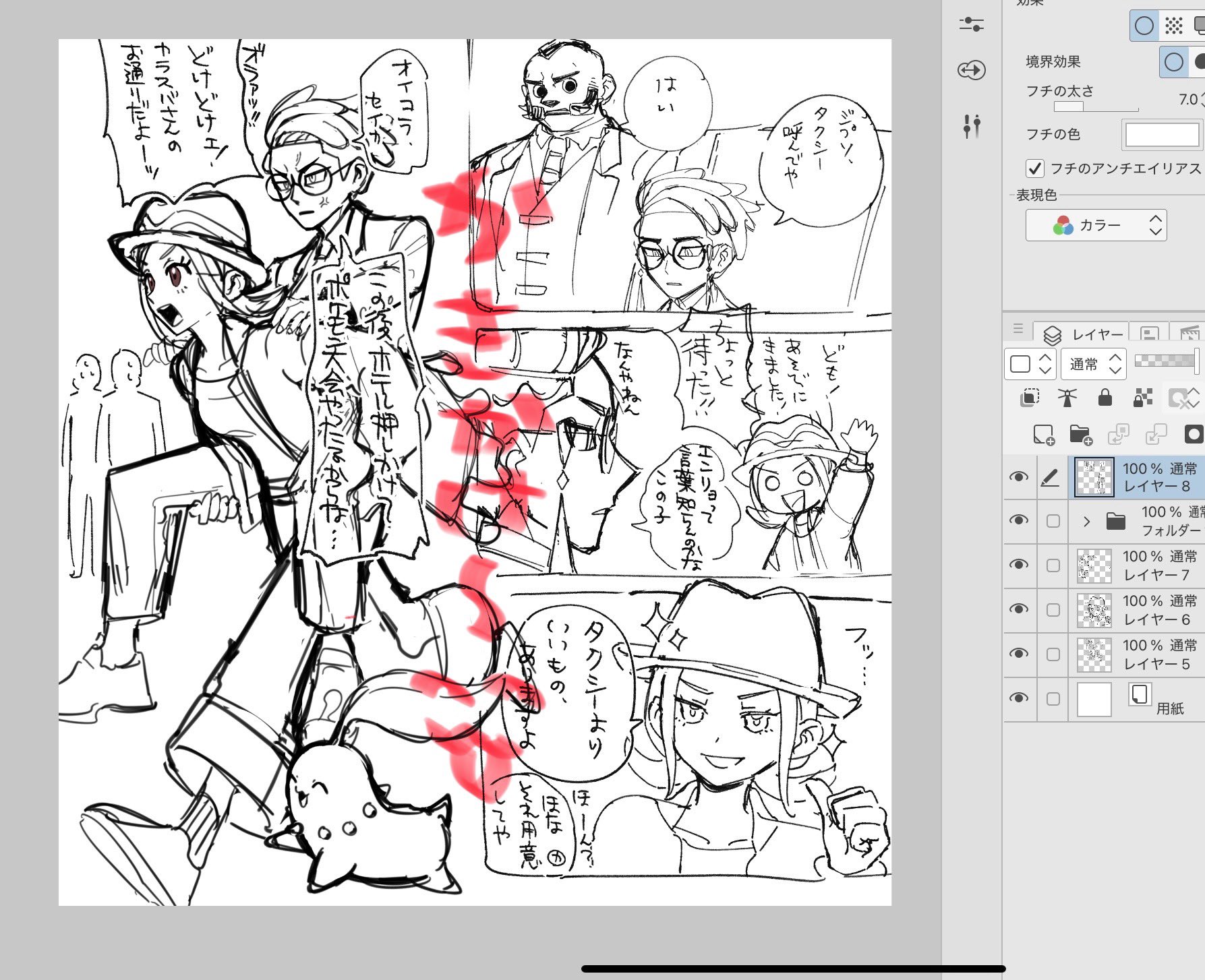Click the フチの色 white color swatch
This screenshot has width=1205, height=980.
point(1162,134)
